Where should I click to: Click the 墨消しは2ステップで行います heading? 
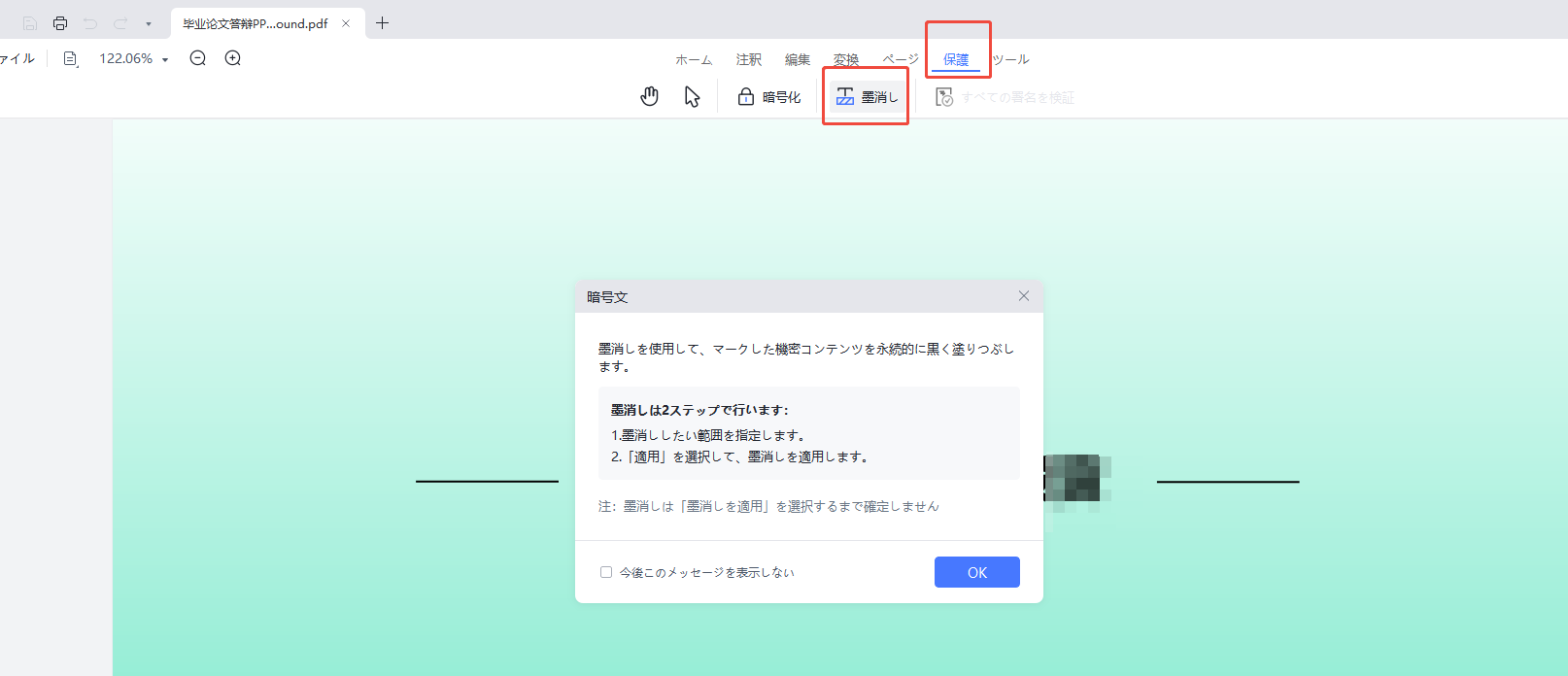[699, 410]
